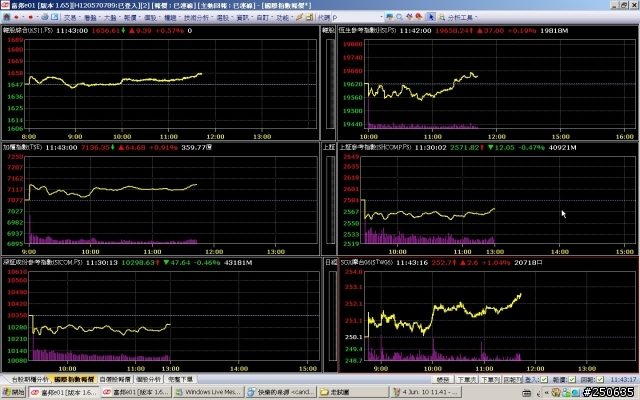Image resolution: width=640 pixels, height=400 pixels.
Task: Select the zoom magnifier beside 分析工具
Action: tap(442, 17)
